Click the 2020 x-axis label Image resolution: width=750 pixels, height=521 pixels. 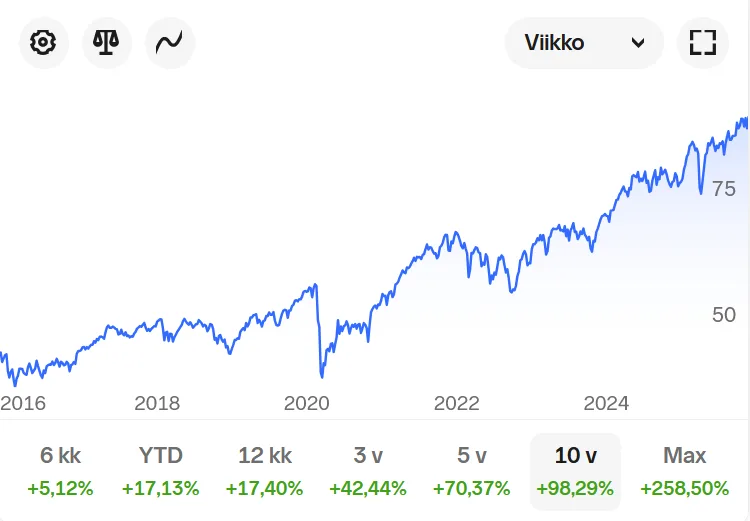[307, 403]
